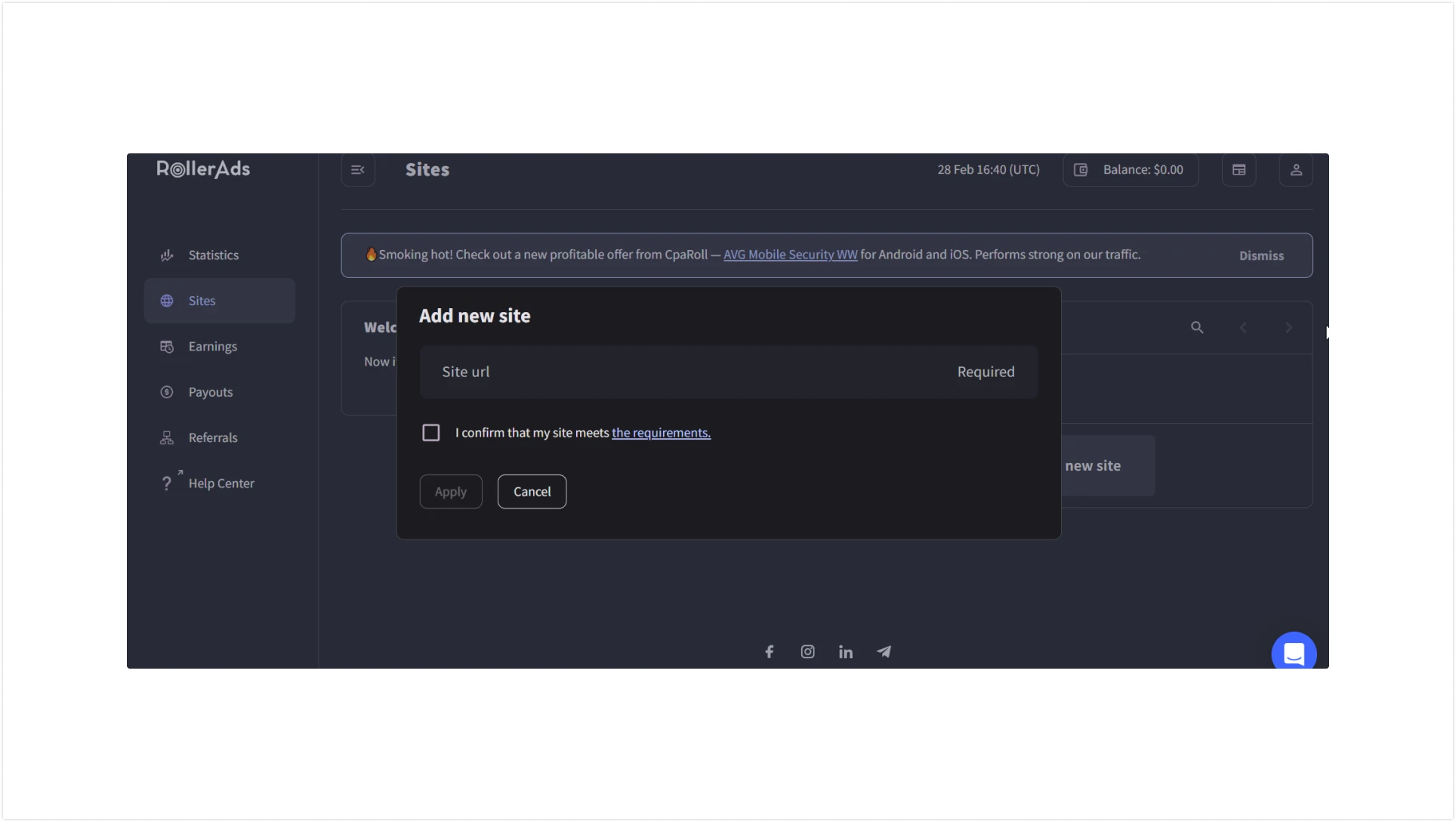Check the site requirements confirmation box

tap(430, 432)
